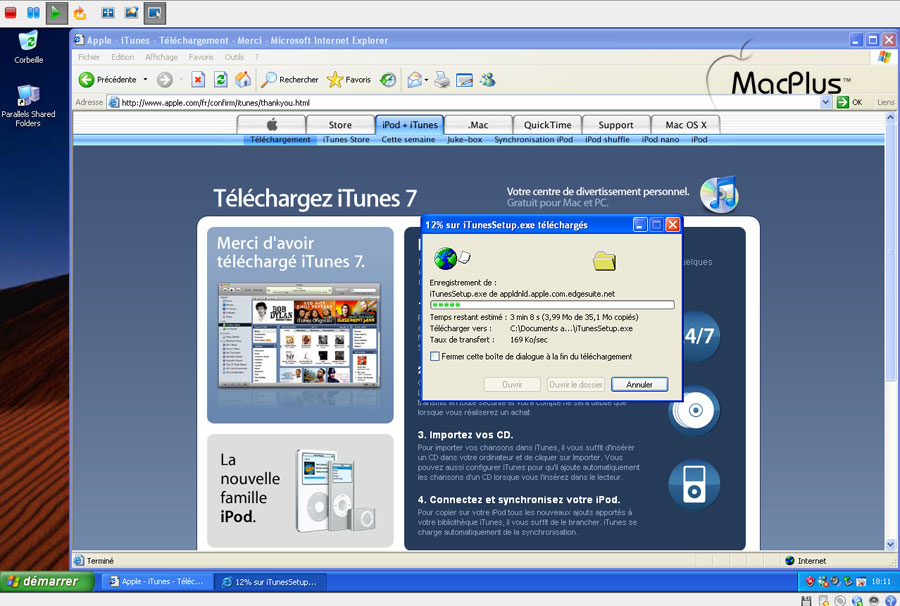The width and height of the screenshot is (900, 606).
Task: Click the orange reset arrow in Parallels toolbar
Action: [x=80, y=13]
